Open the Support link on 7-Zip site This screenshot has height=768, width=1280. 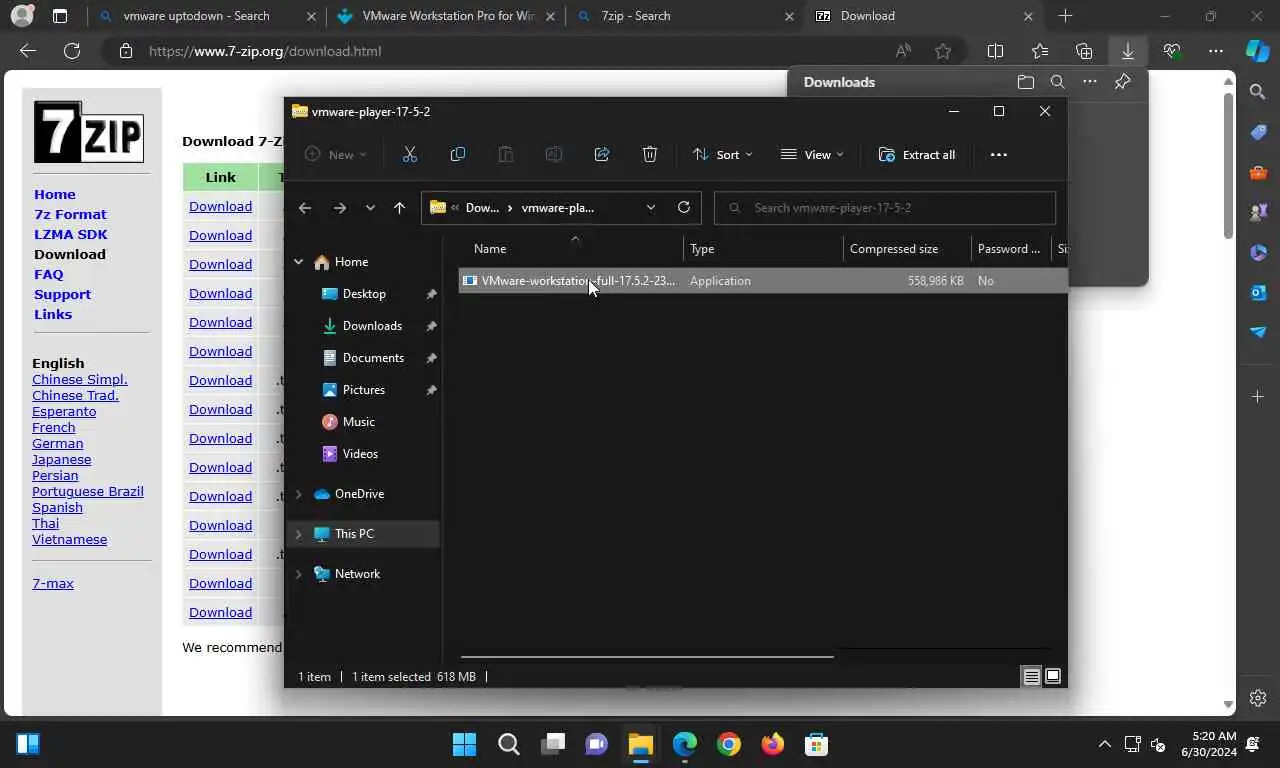click(x=62, y=294)
